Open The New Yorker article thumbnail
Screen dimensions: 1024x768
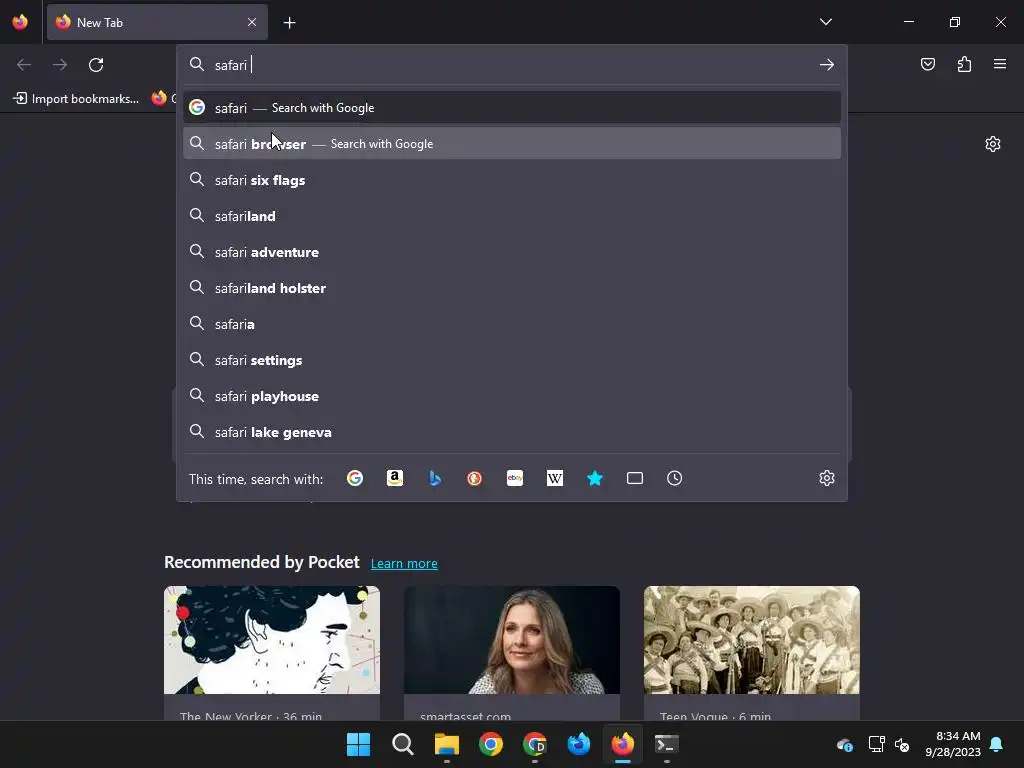(272, 640)
